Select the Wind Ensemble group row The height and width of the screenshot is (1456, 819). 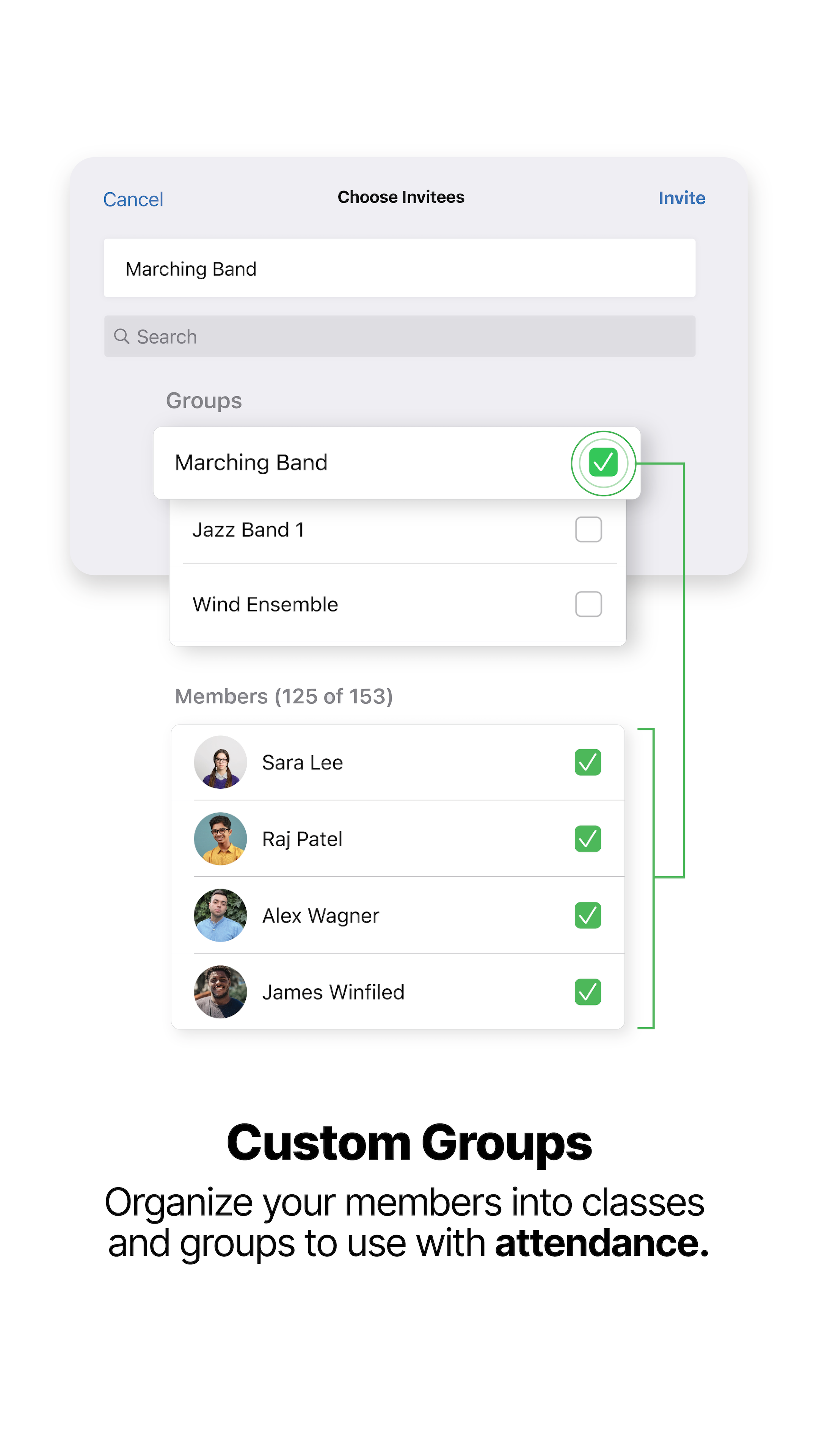click(x=398, y=605)
